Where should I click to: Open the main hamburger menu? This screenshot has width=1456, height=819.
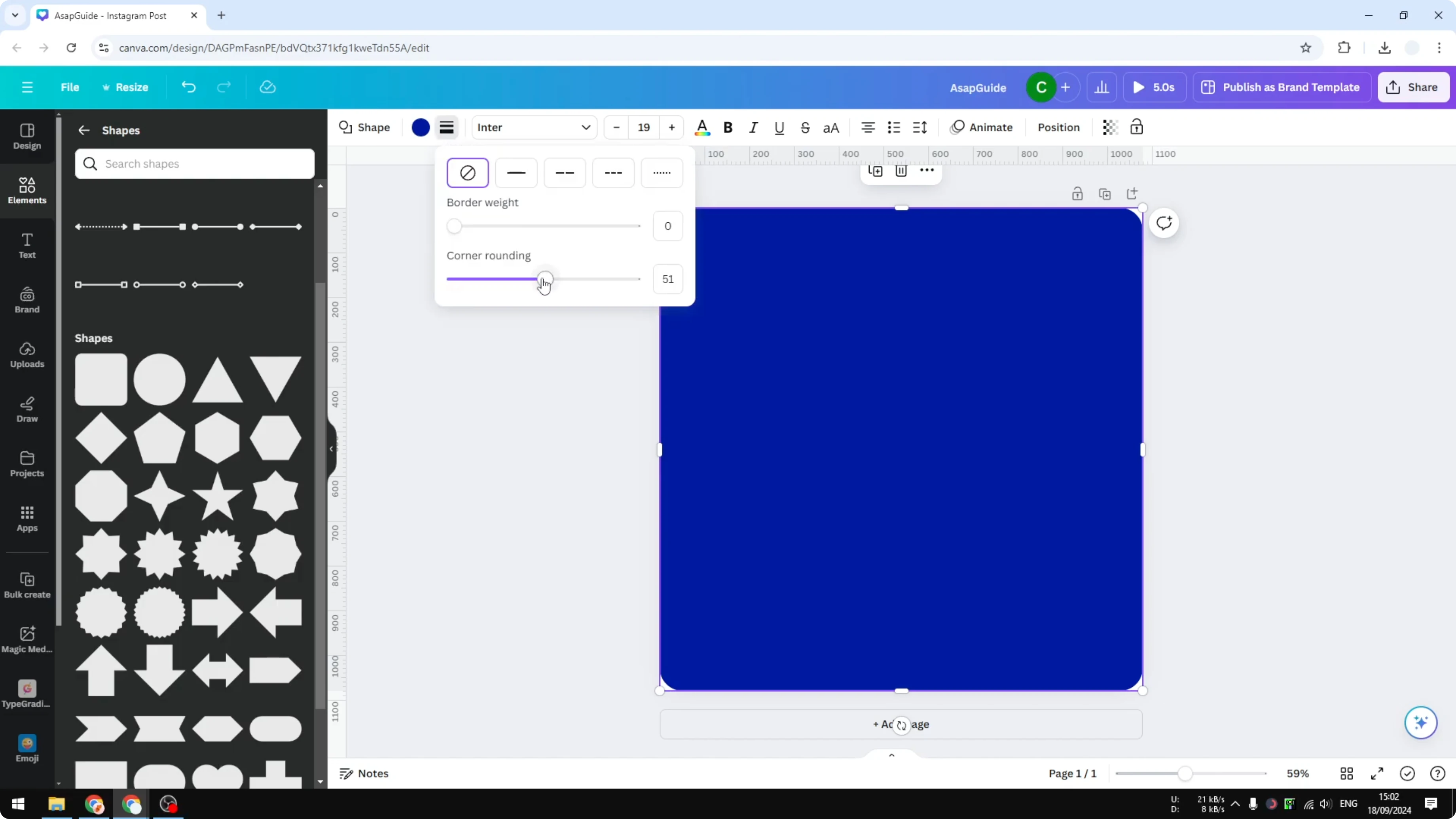(x=27, y=87)
